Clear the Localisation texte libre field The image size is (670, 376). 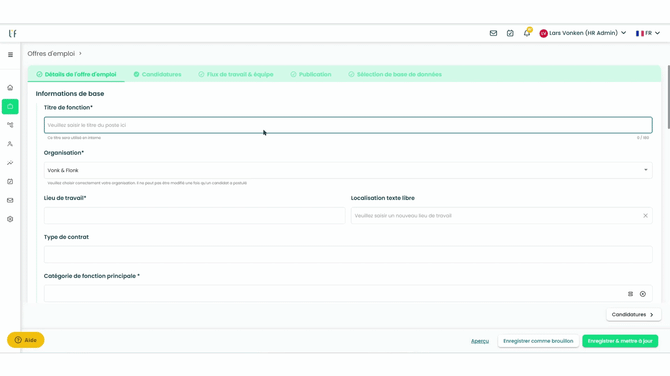click(645, 216)
